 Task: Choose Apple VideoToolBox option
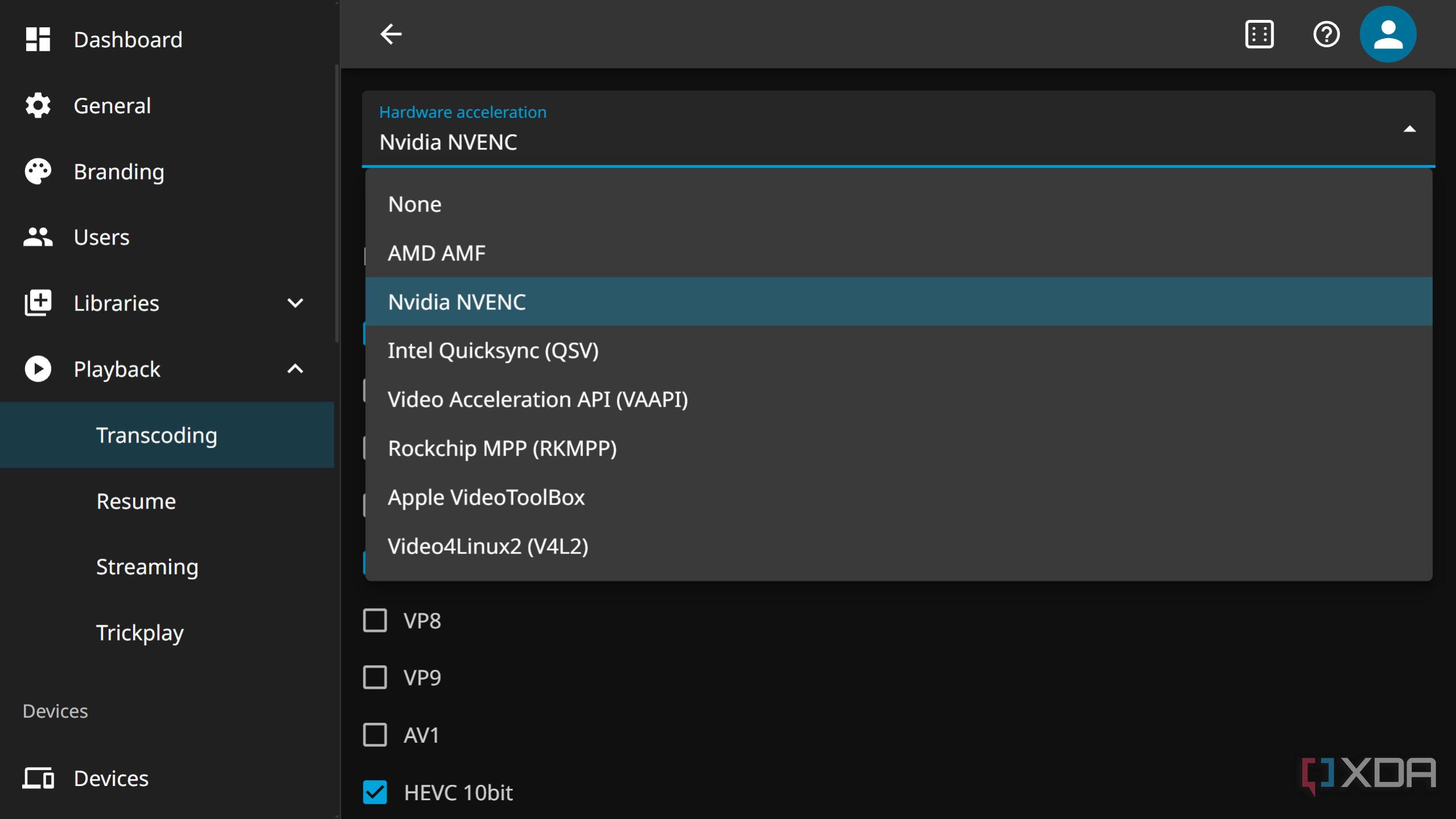tap(899, 497)
